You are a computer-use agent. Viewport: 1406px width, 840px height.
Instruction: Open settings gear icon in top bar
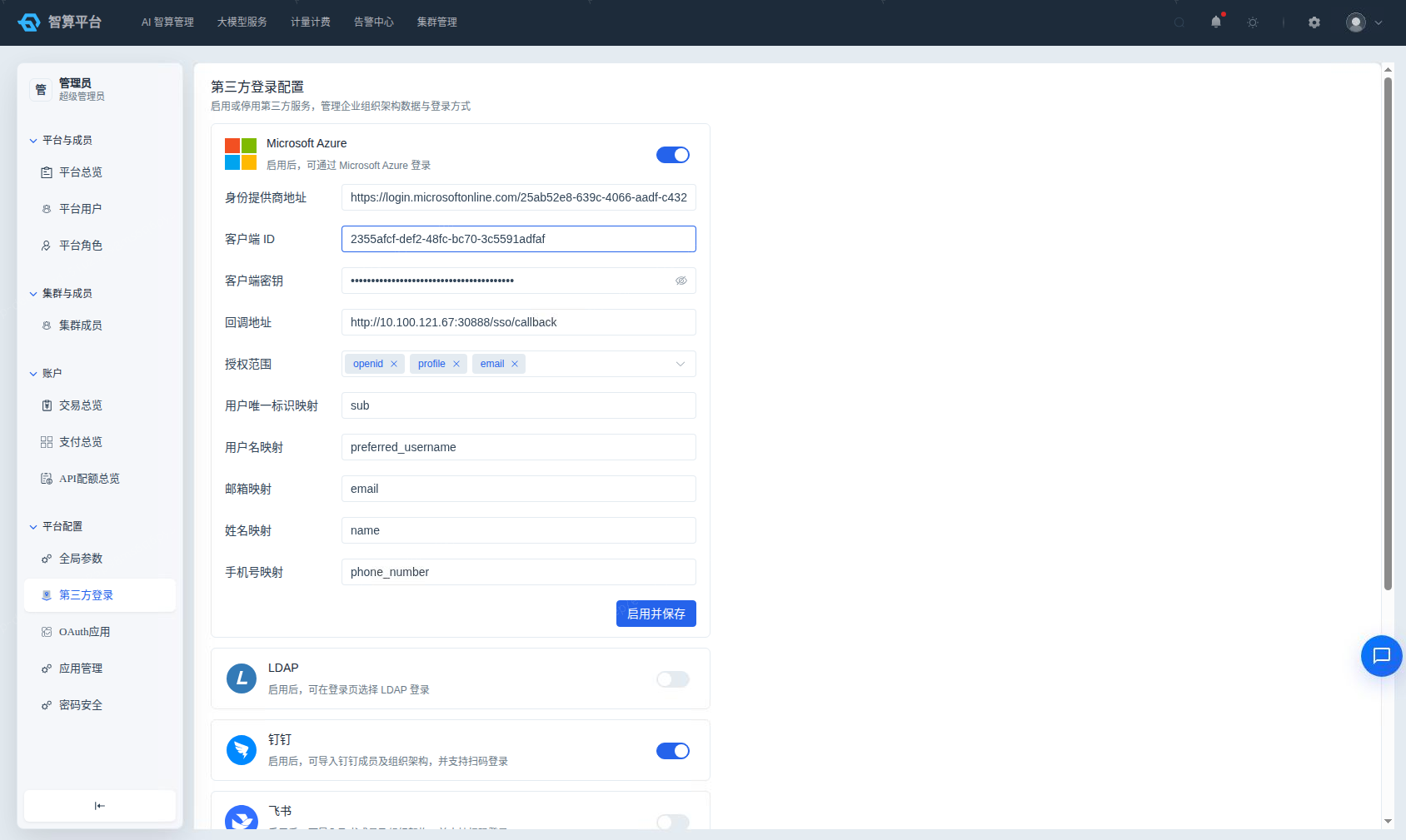tap(1314, 22)
